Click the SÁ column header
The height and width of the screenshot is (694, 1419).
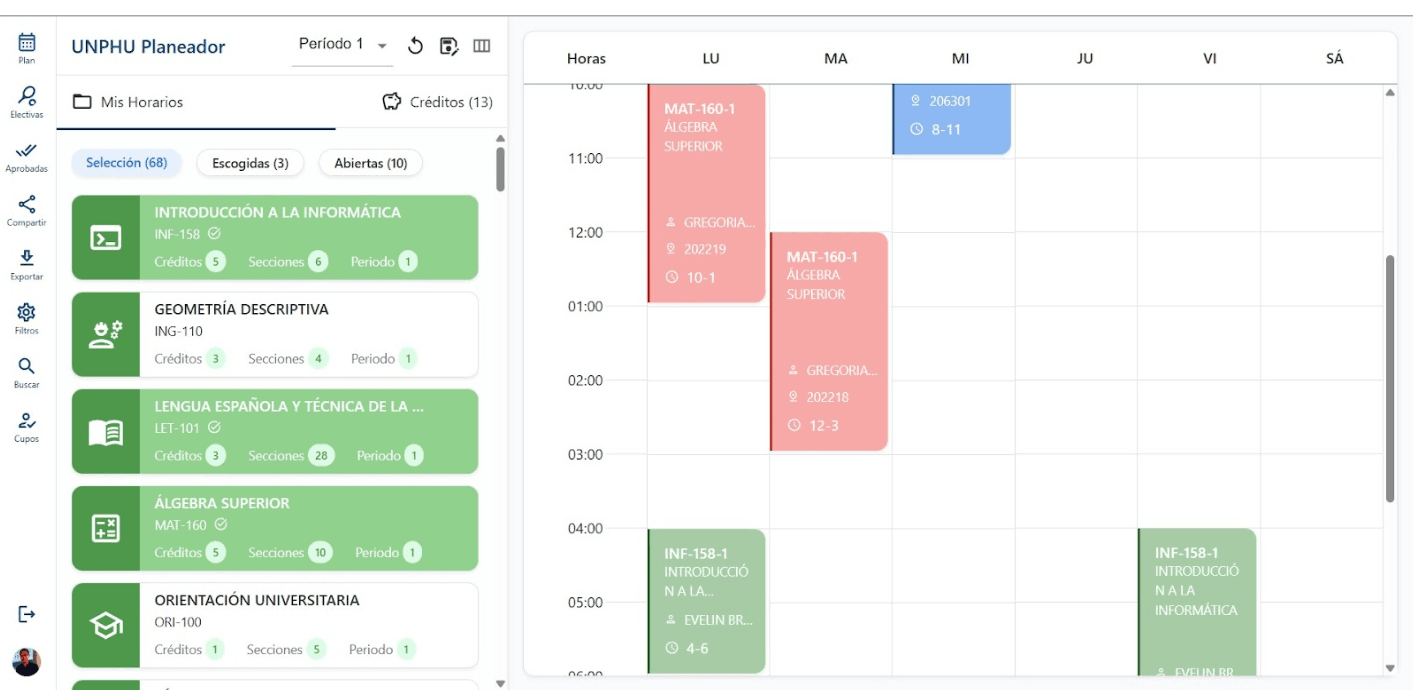coord(1335,59)
